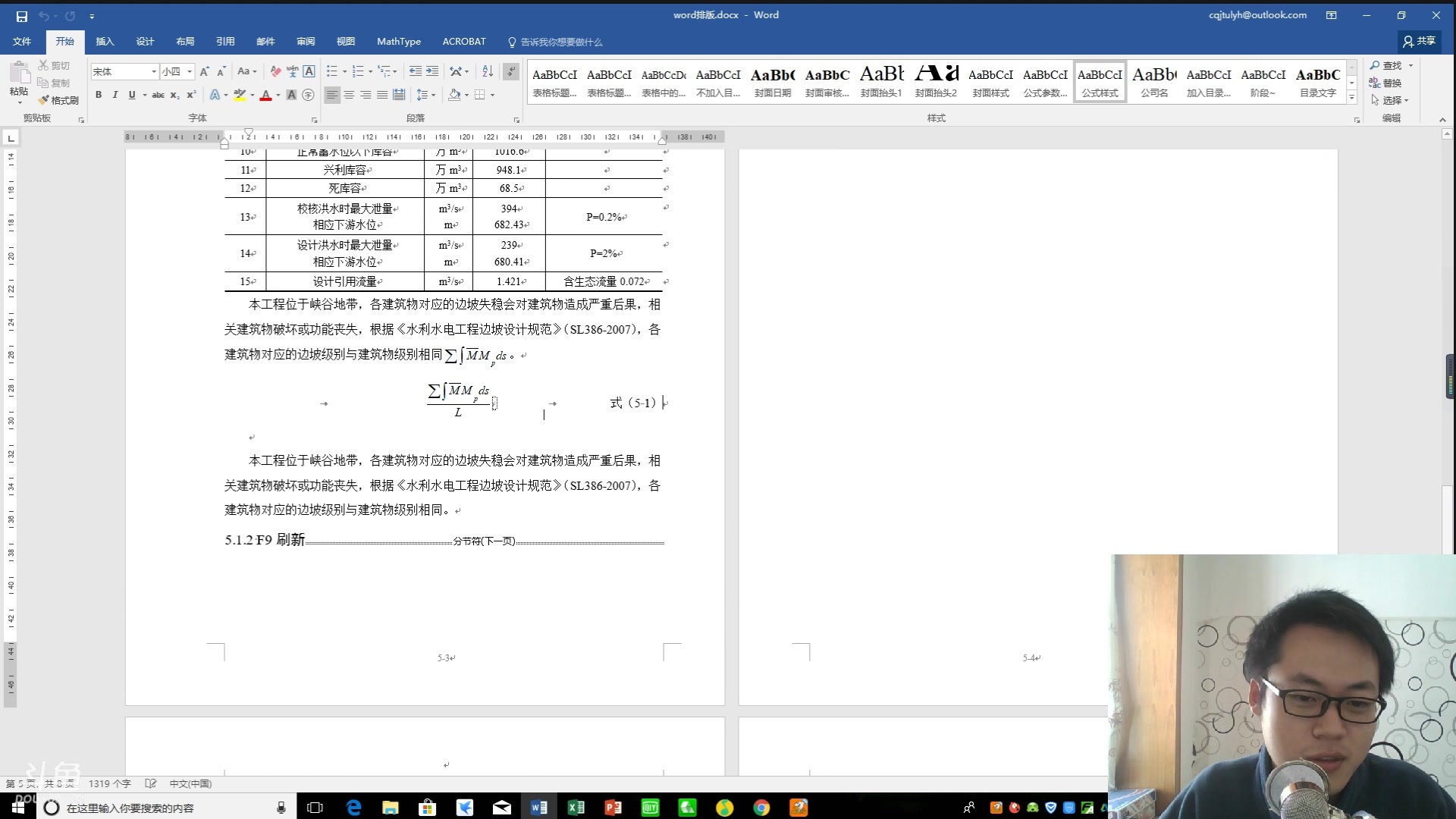Toggle bold formatting in the font group

[x=99, y=95]
